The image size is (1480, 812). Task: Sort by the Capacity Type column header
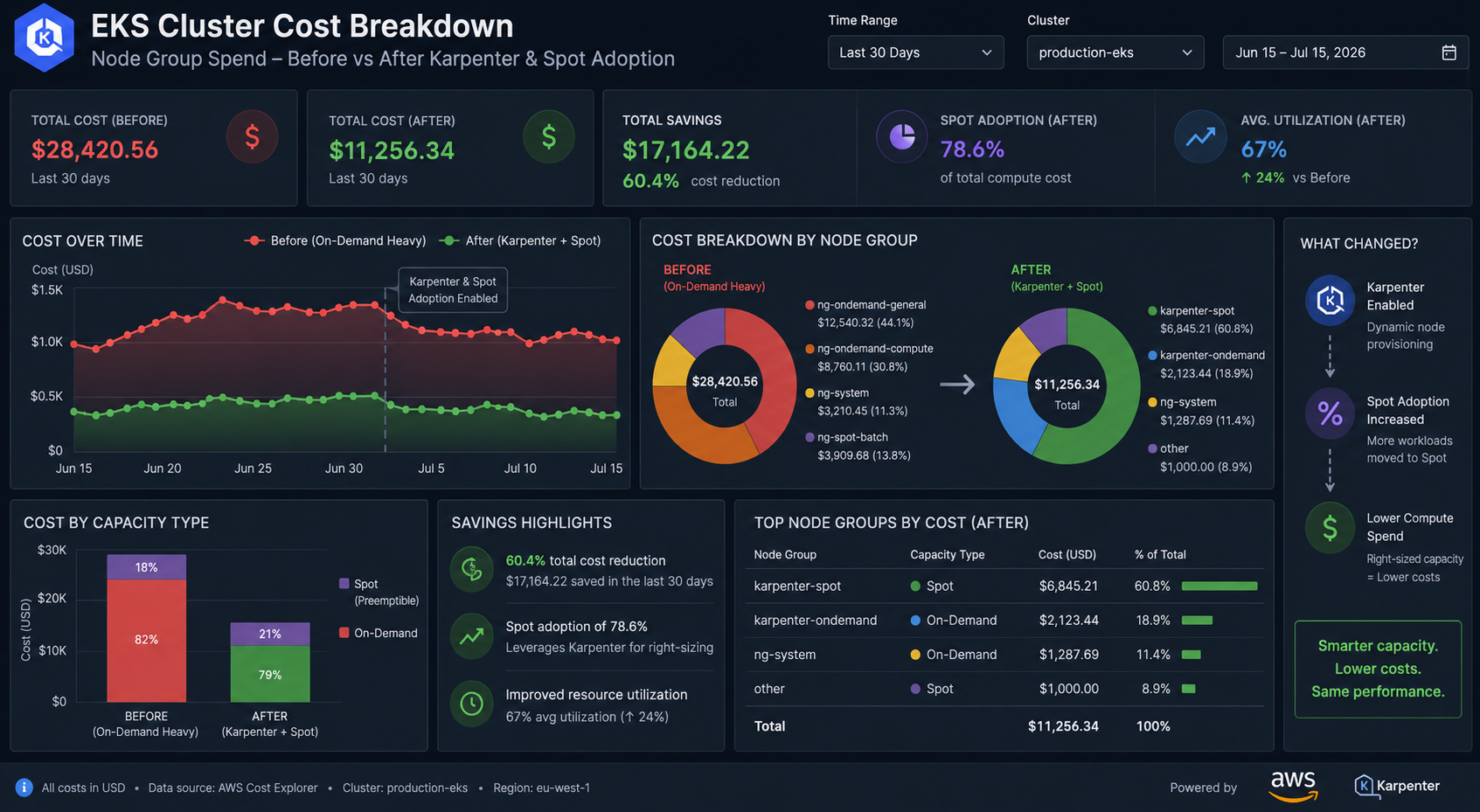pyautogui.click(x=948, y=554)
